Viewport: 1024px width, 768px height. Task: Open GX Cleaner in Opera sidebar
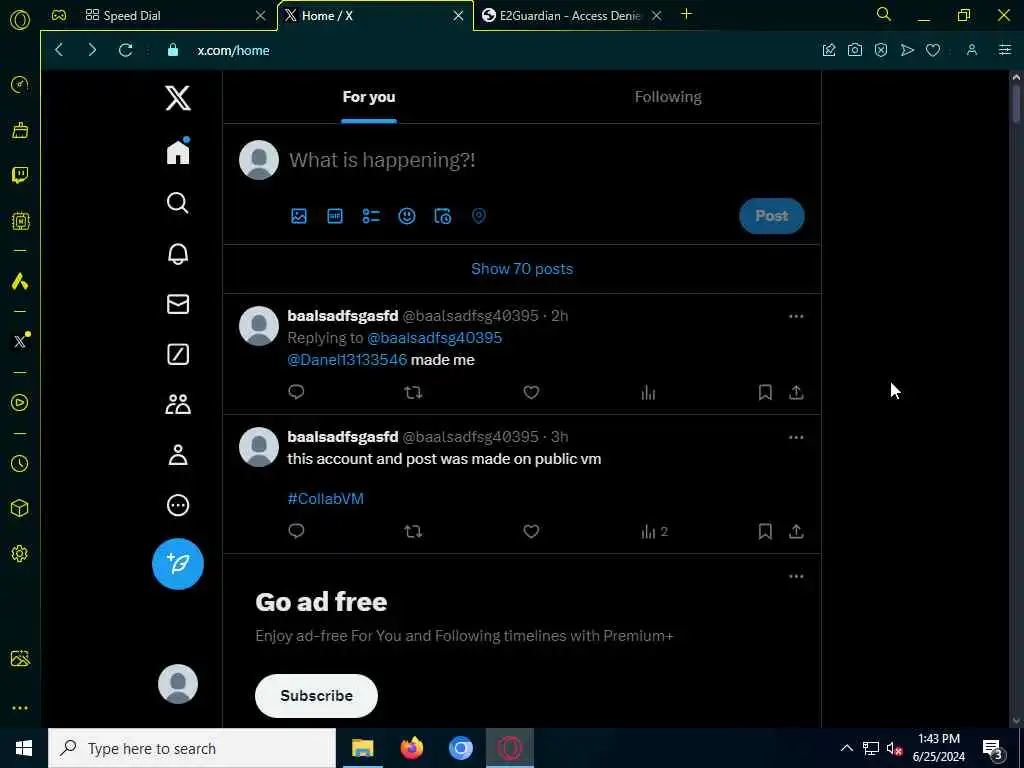tap(20, 130)
